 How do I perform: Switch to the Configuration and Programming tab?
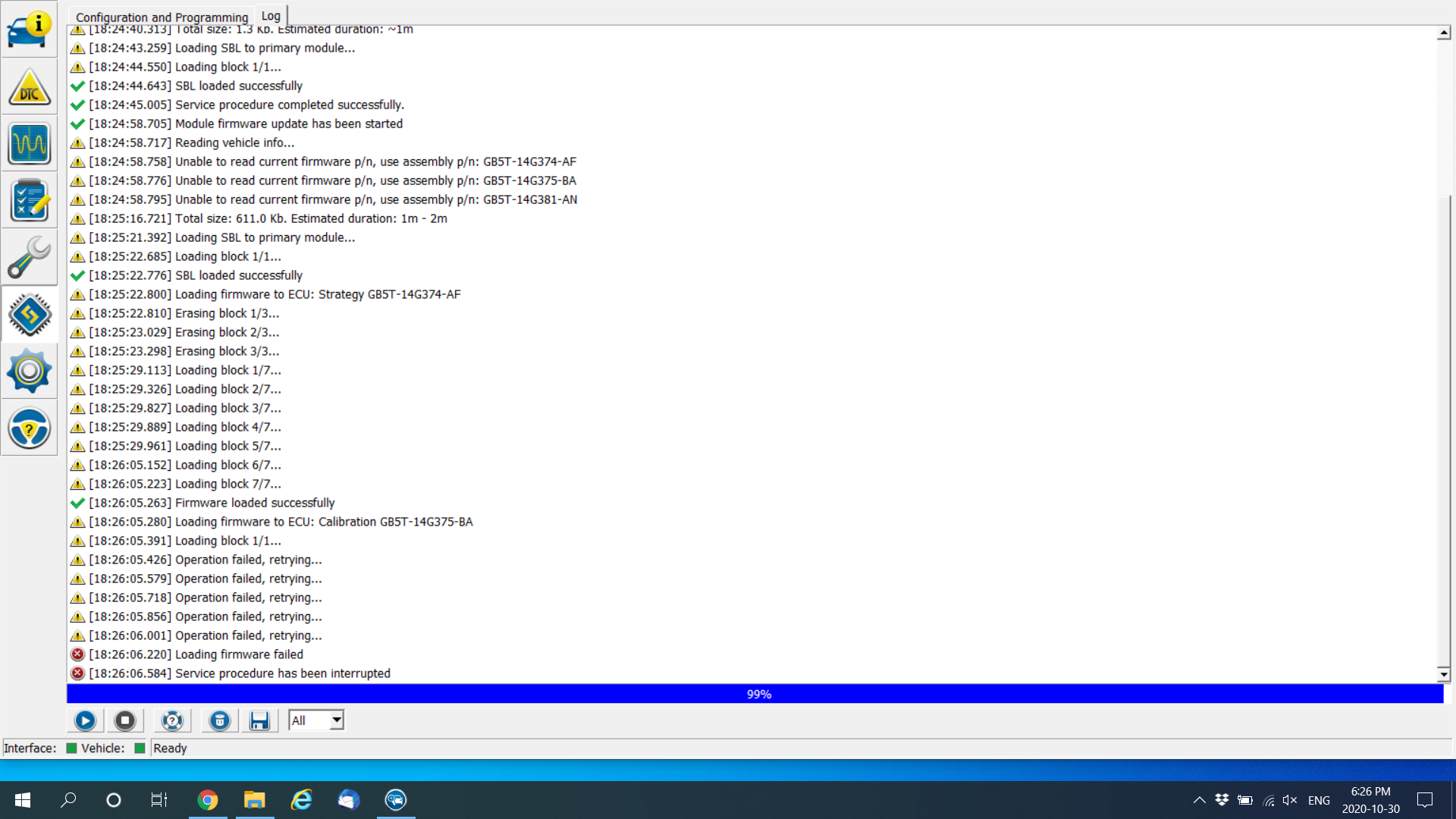[161, 17]
